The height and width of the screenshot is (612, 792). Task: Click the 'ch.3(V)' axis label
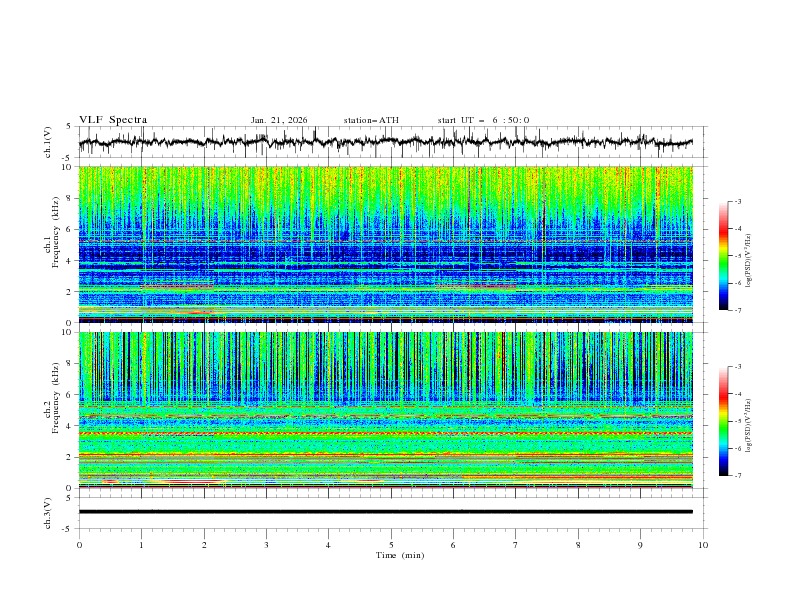point(48,513)
